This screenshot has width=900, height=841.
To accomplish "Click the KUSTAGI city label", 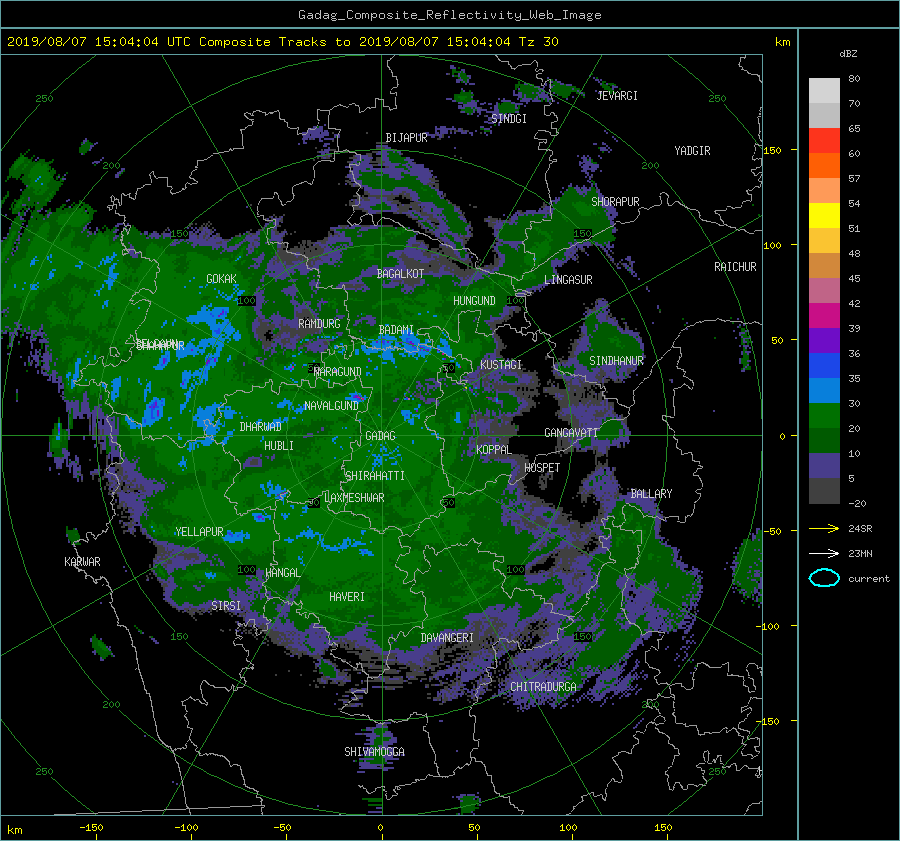I will coord(501,365).
